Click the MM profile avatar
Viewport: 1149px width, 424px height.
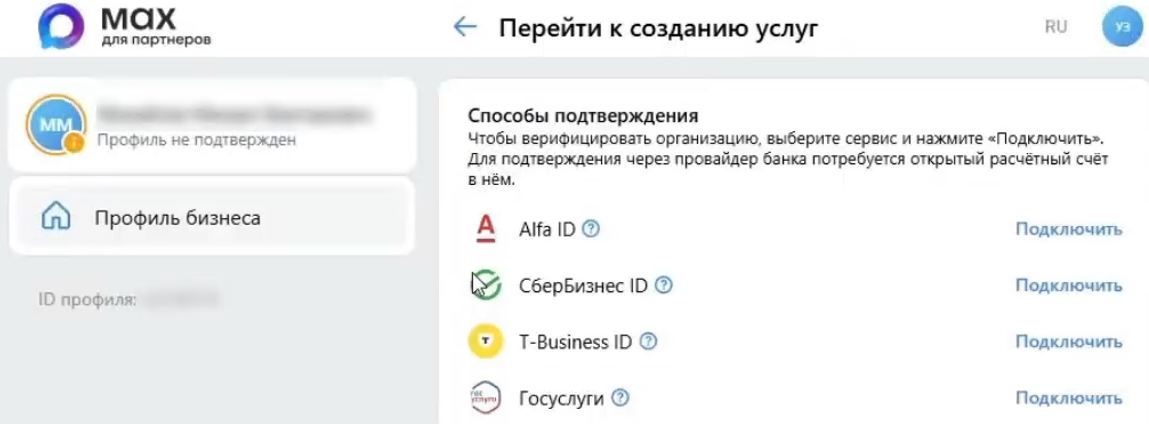click(x=55, y=124)
